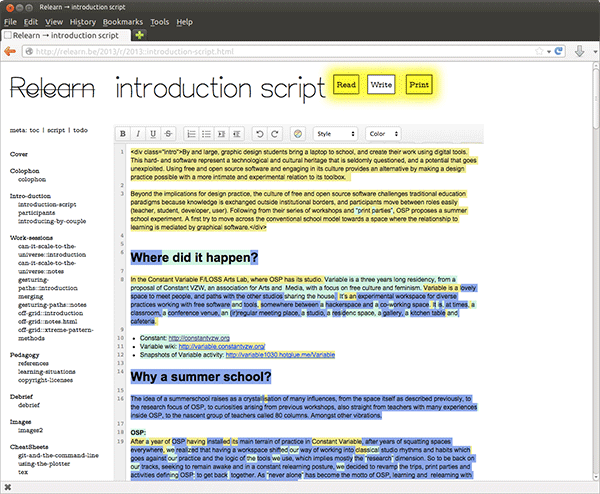Toggle authorship colors palette icon
Image resolution: width=600 pixels, height=494 pixels.
(297, 134)
